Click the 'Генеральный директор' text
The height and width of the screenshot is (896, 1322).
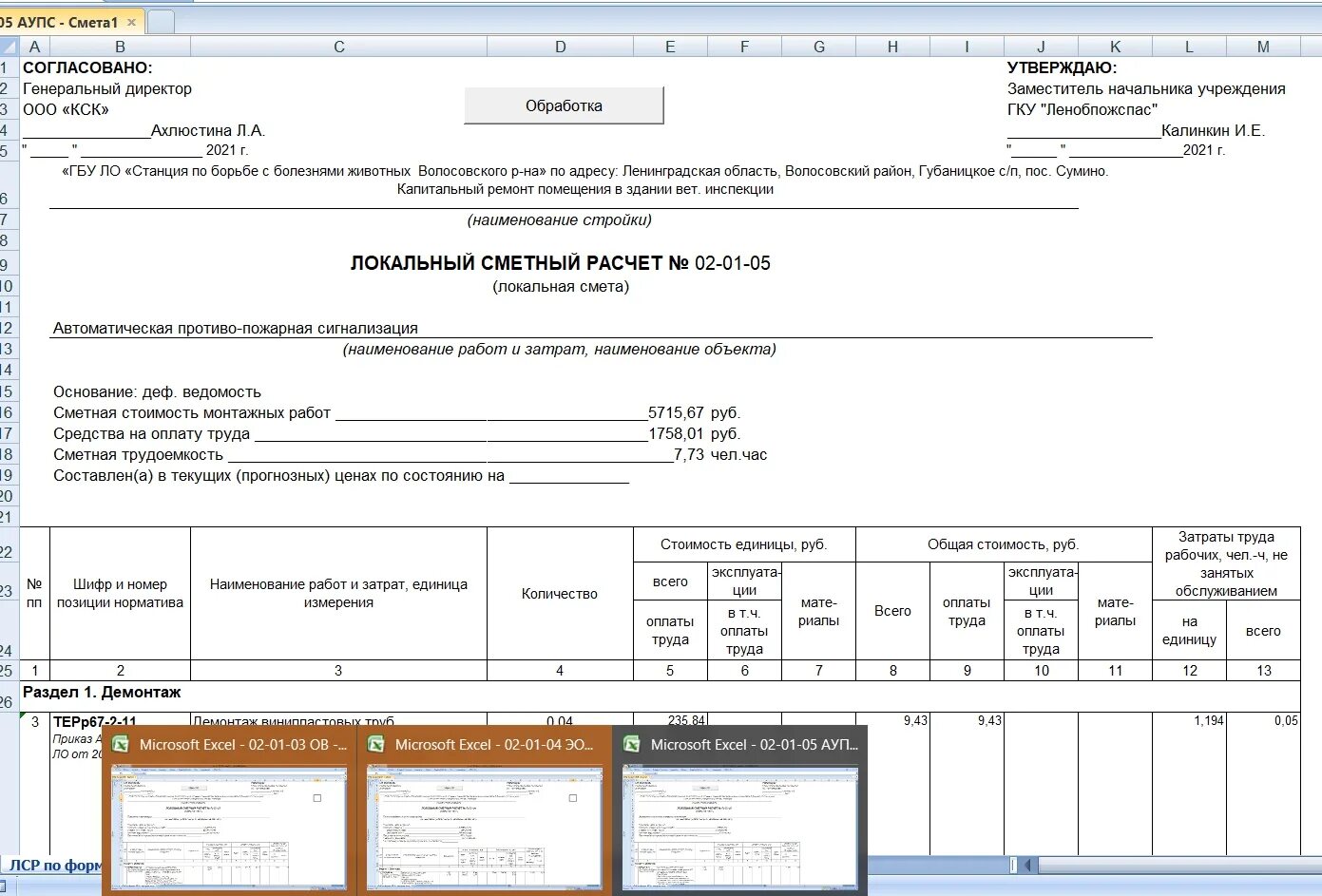point(107,88)
